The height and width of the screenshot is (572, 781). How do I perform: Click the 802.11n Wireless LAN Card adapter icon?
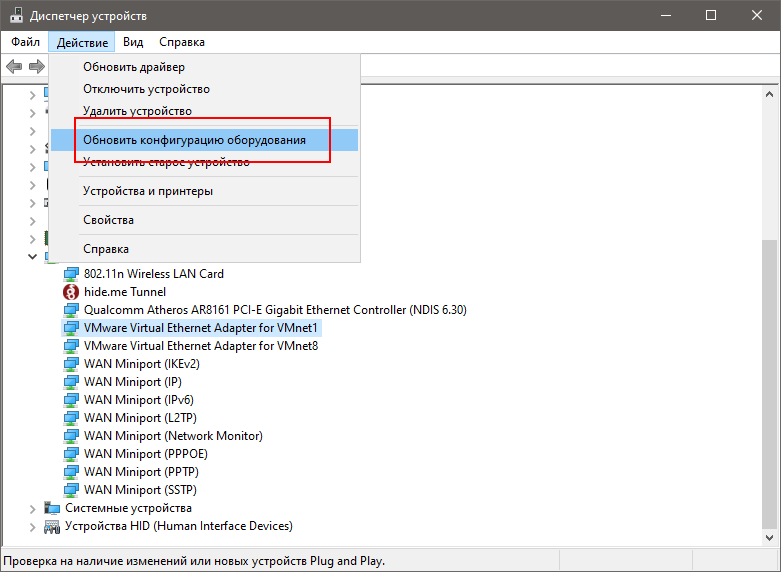pyautogui.click(x=71, y=274)
